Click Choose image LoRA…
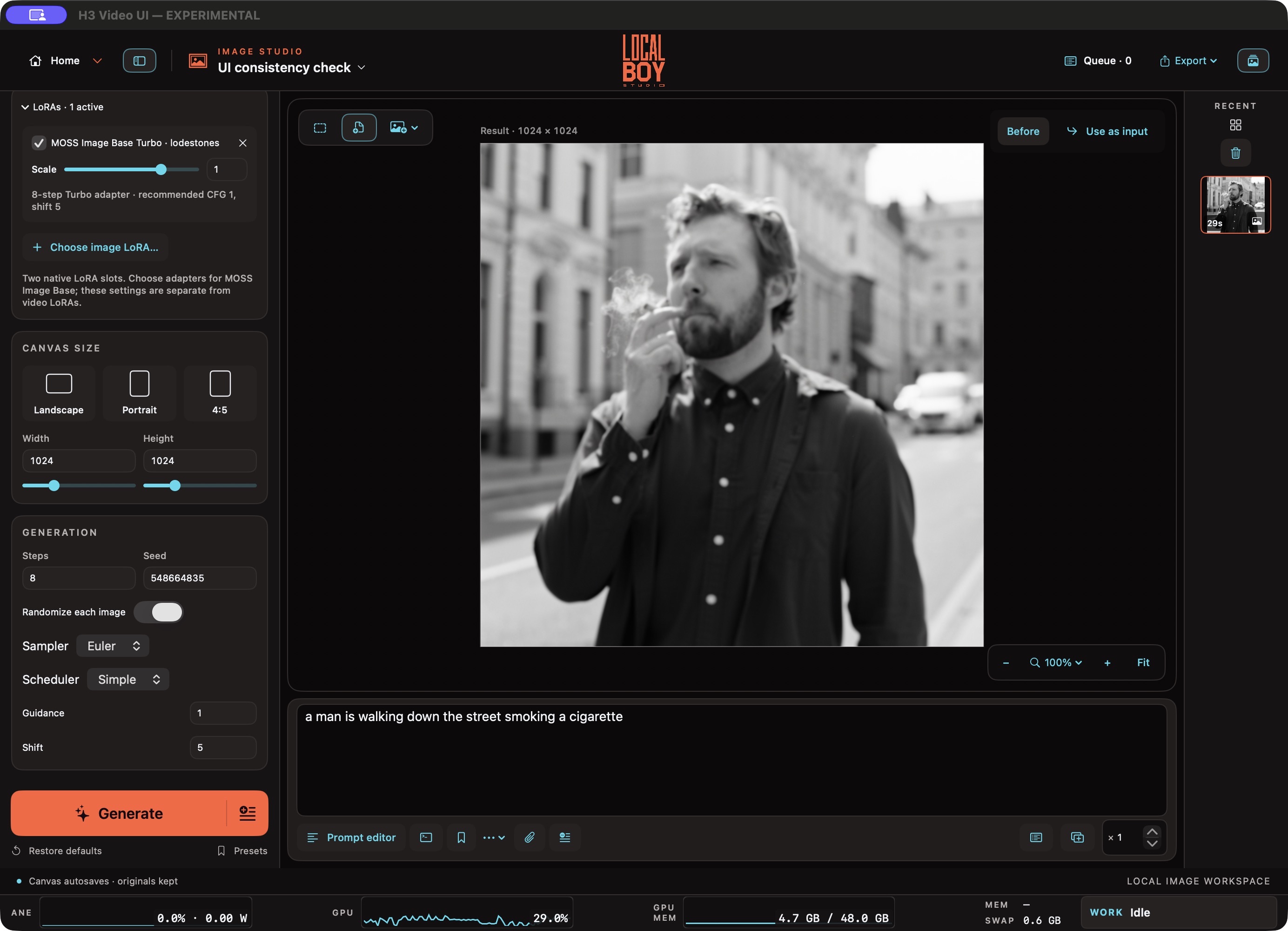The height and width of the screenshot is (931, 1288). [95, 247]
